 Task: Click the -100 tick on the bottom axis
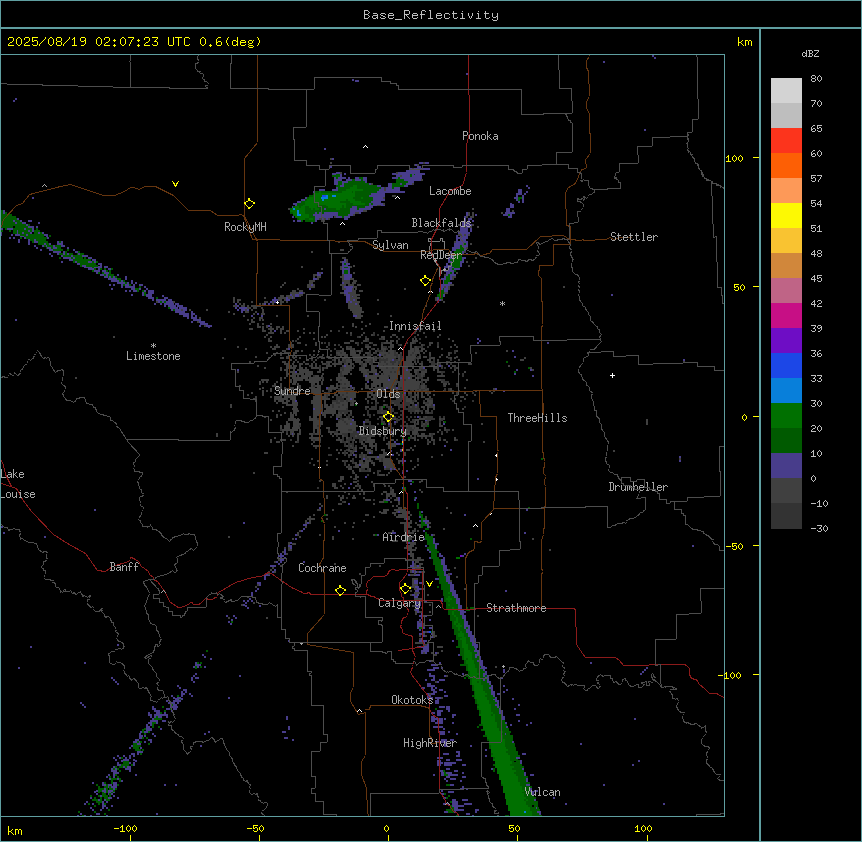tap(125, 828)
